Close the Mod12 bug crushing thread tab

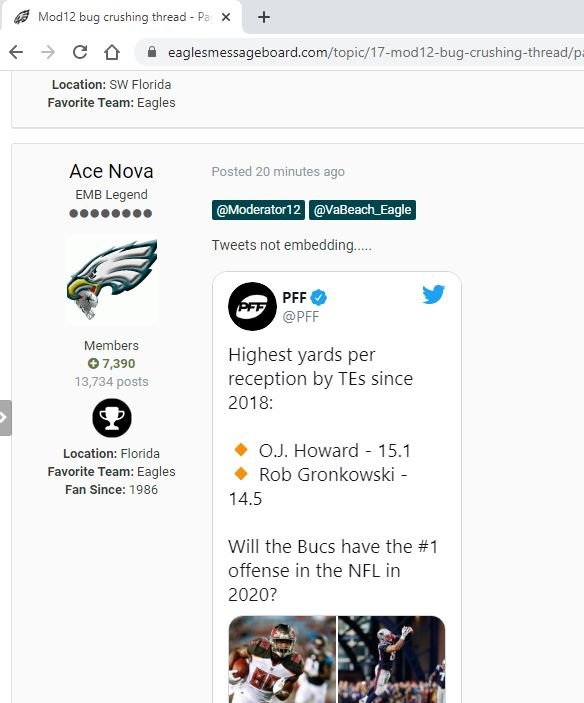click(226, 17)
